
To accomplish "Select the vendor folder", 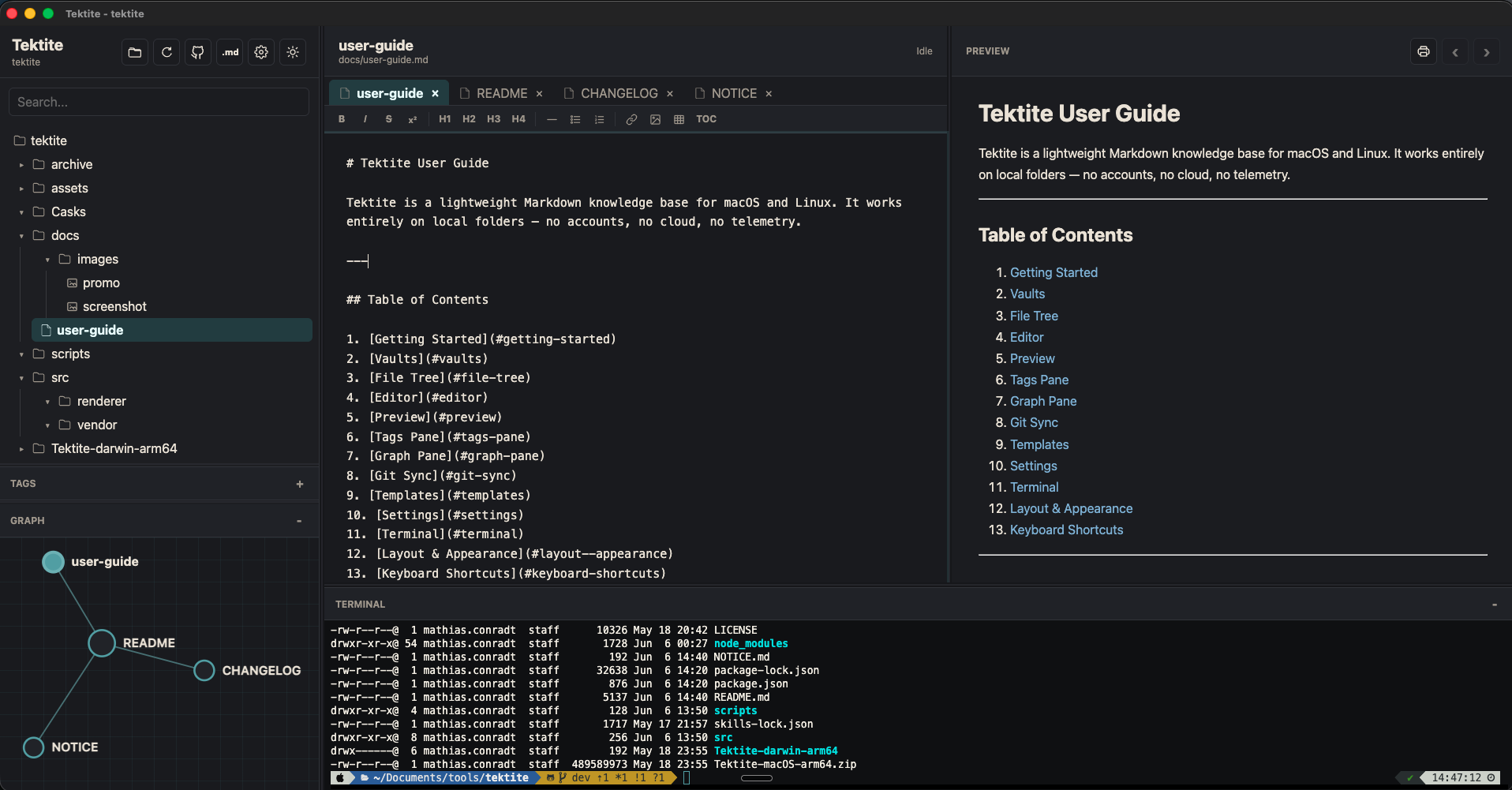I will tap(97, 425).
